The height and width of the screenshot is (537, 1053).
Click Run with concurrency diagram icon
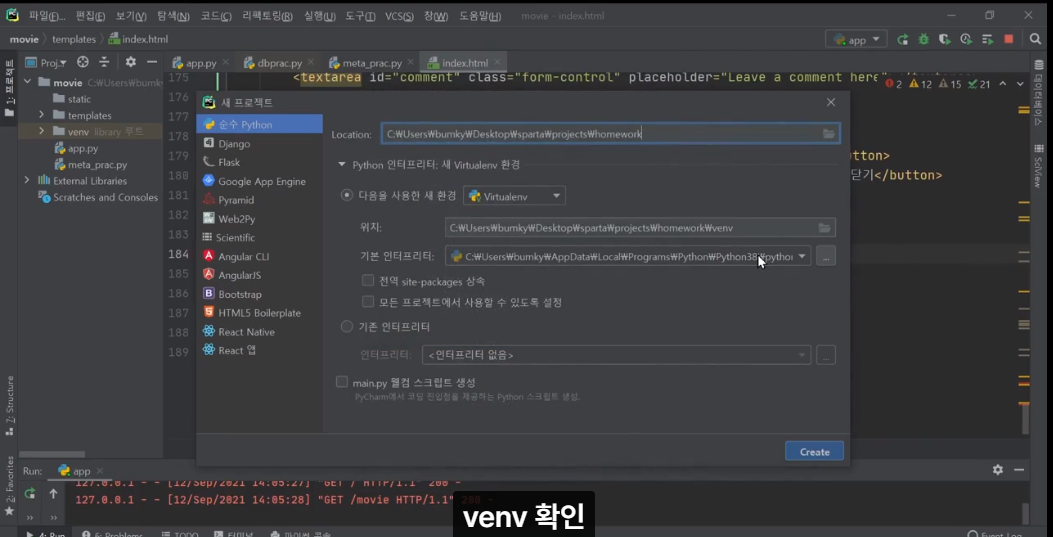(x=987, y=40)
